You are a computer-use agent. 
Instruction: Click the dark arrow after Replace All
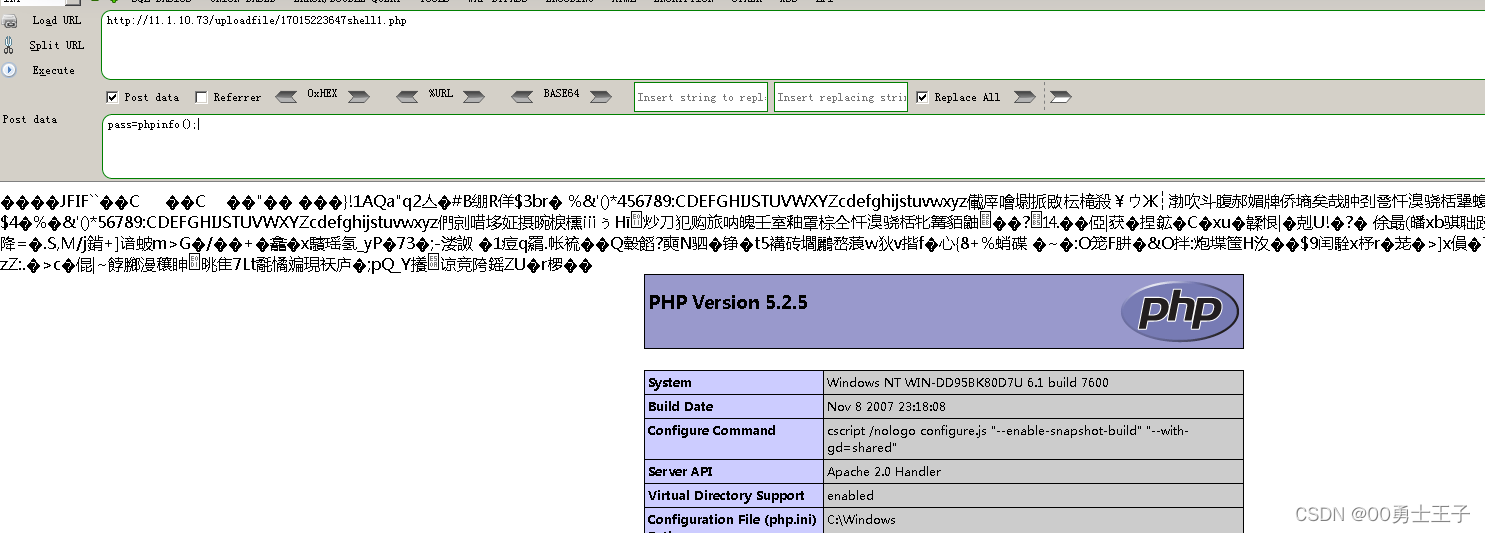point(1024,97)
